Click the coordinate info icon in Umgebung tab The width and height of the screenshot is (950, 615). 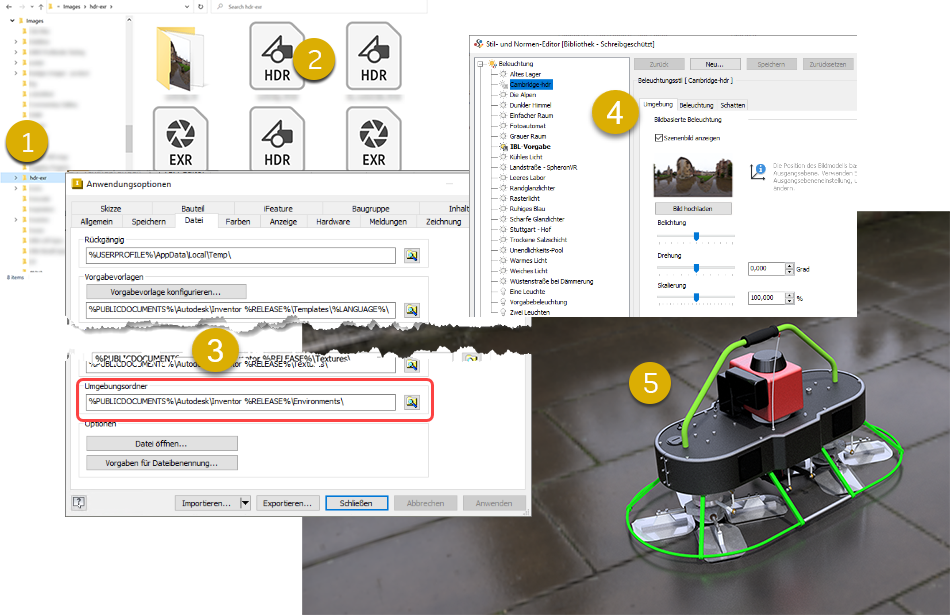(757, 171)
